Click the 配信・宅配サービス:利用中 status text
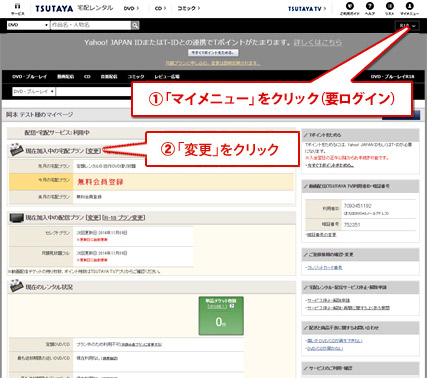The height and width of the screenshot is (378, 427). pyautogui.click(x=57, y=133)
